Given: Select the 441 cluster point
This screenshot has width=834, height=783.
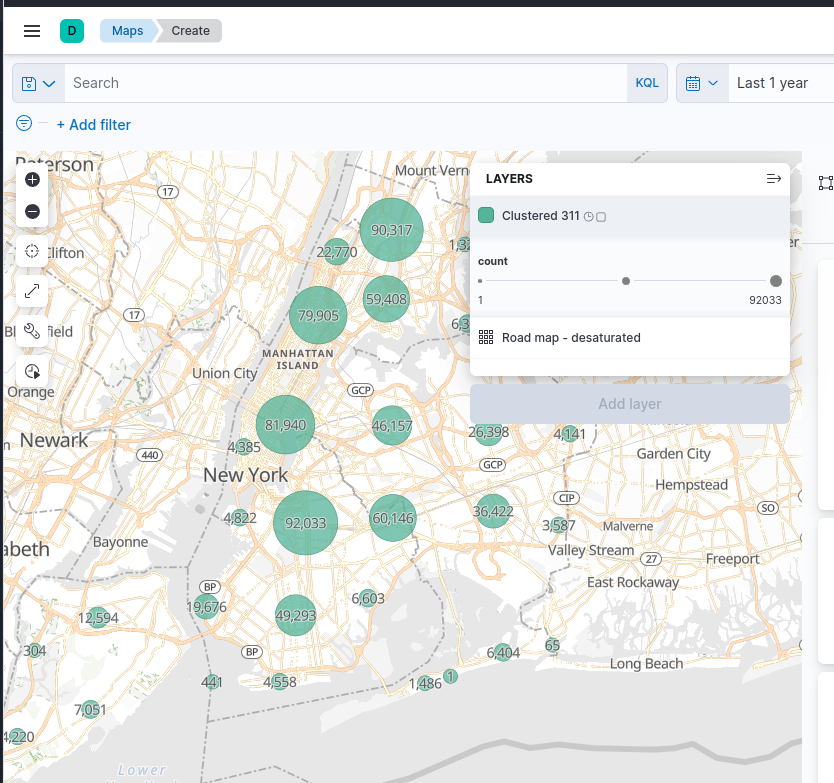Looking at the screenshot, I should (x=212, y=682).
